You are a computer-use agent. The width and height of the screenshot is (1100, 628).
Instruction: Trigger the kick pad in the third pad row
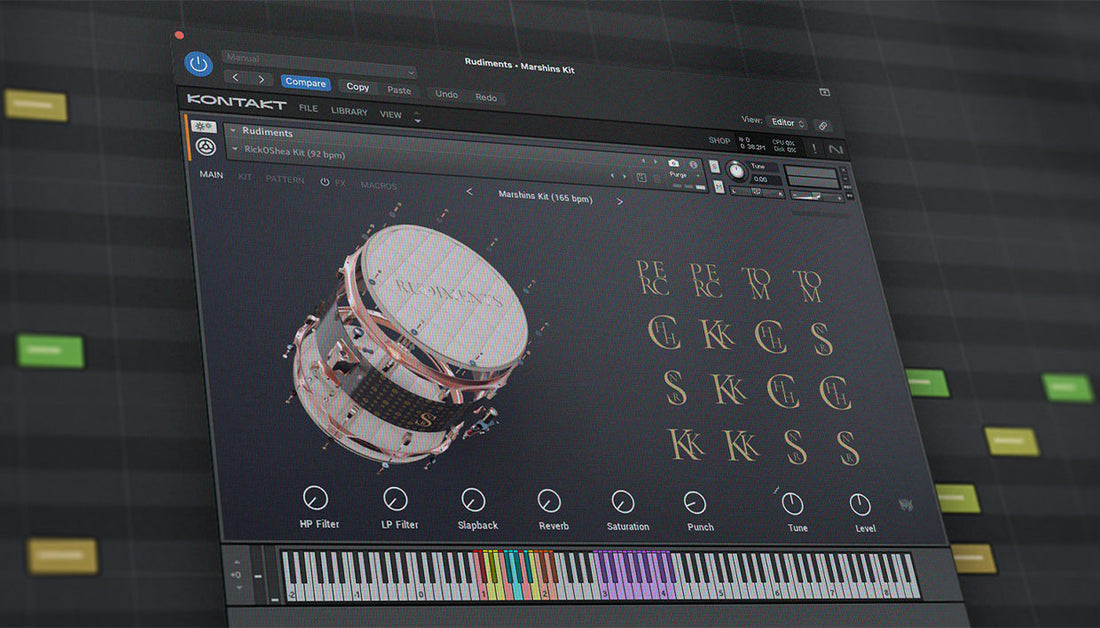(729, 389)
